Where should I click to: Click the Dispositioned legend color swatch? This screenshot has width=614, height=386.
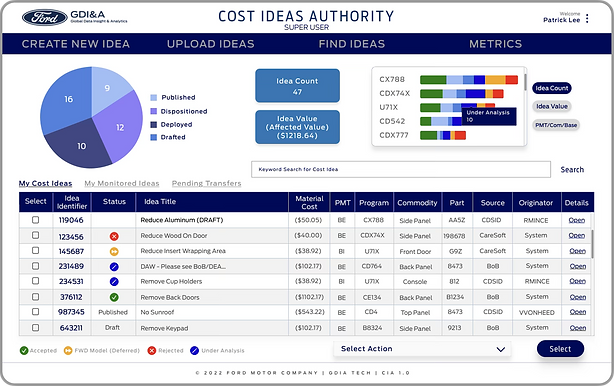154,111
